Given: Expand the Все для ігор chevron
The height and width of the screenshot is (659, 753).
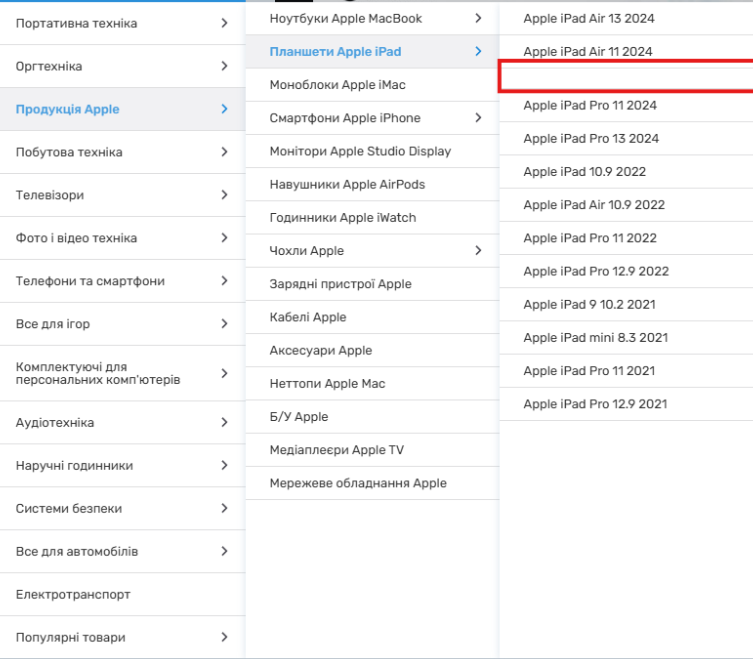Looking at the screenshot, I should click(224, 324).
